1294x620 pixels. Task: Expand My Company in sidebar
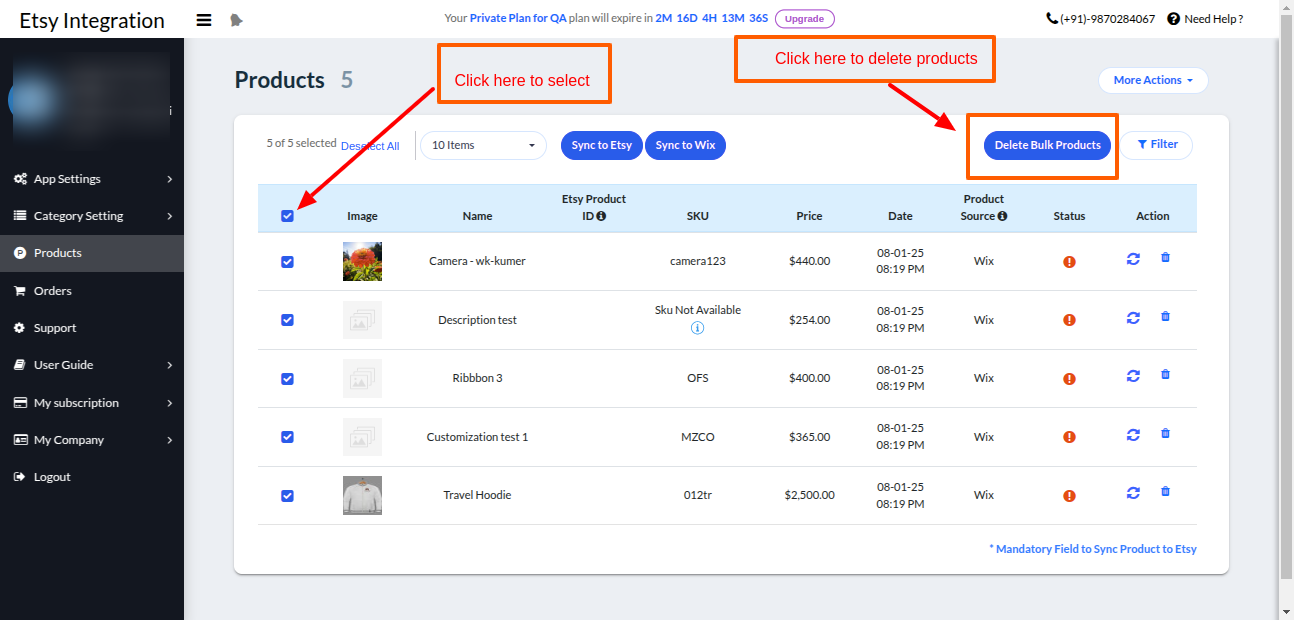tap(92, 440)
